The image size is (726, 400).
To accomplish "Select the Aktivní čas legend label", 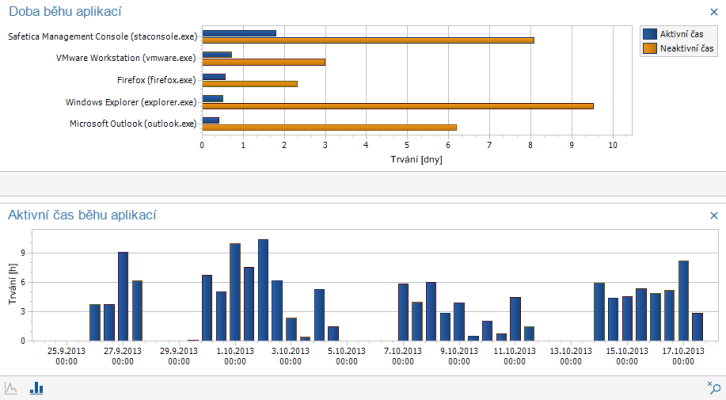I will pos(687,33).
